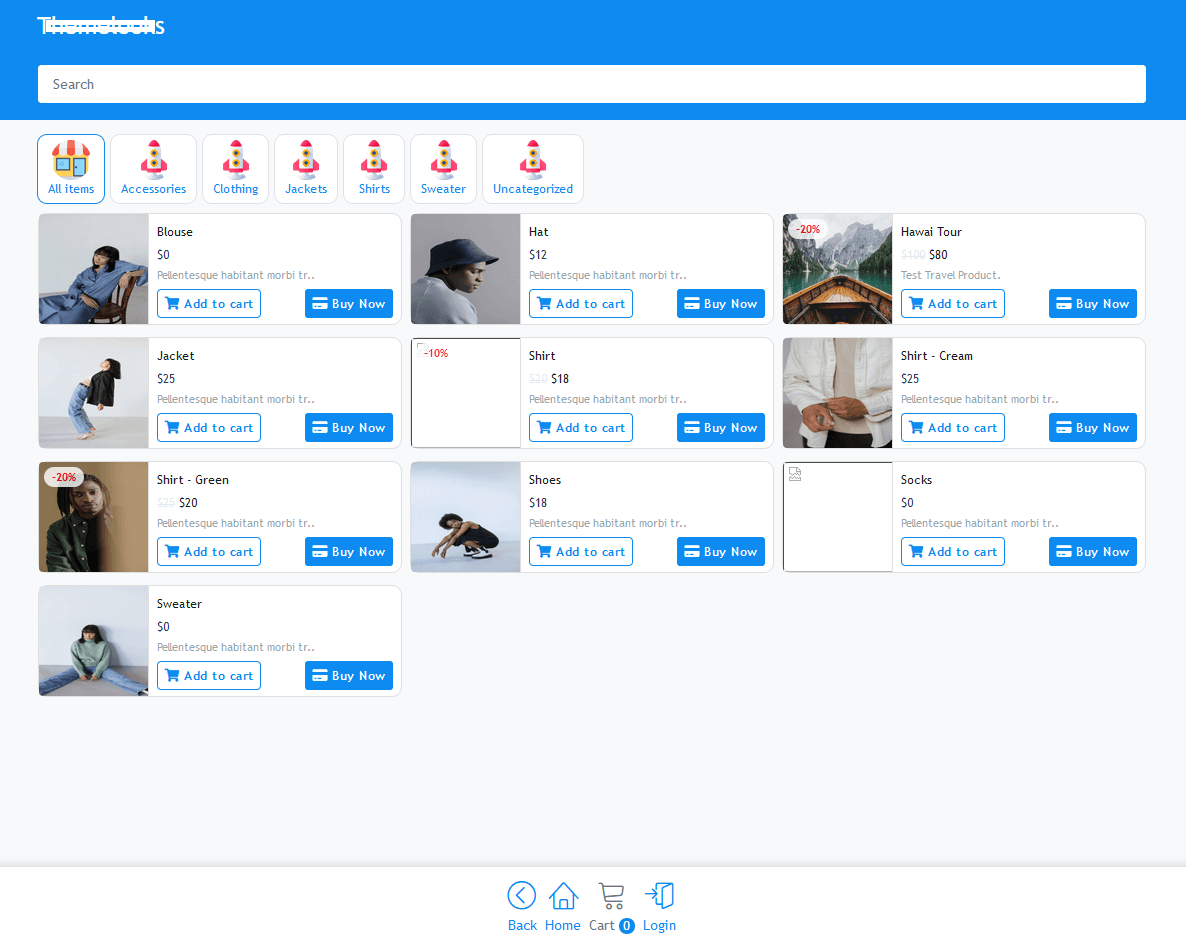Viewport: 1186px width, 939px height.
Task: Filter by the Jackets category
Action: [306, 169]
